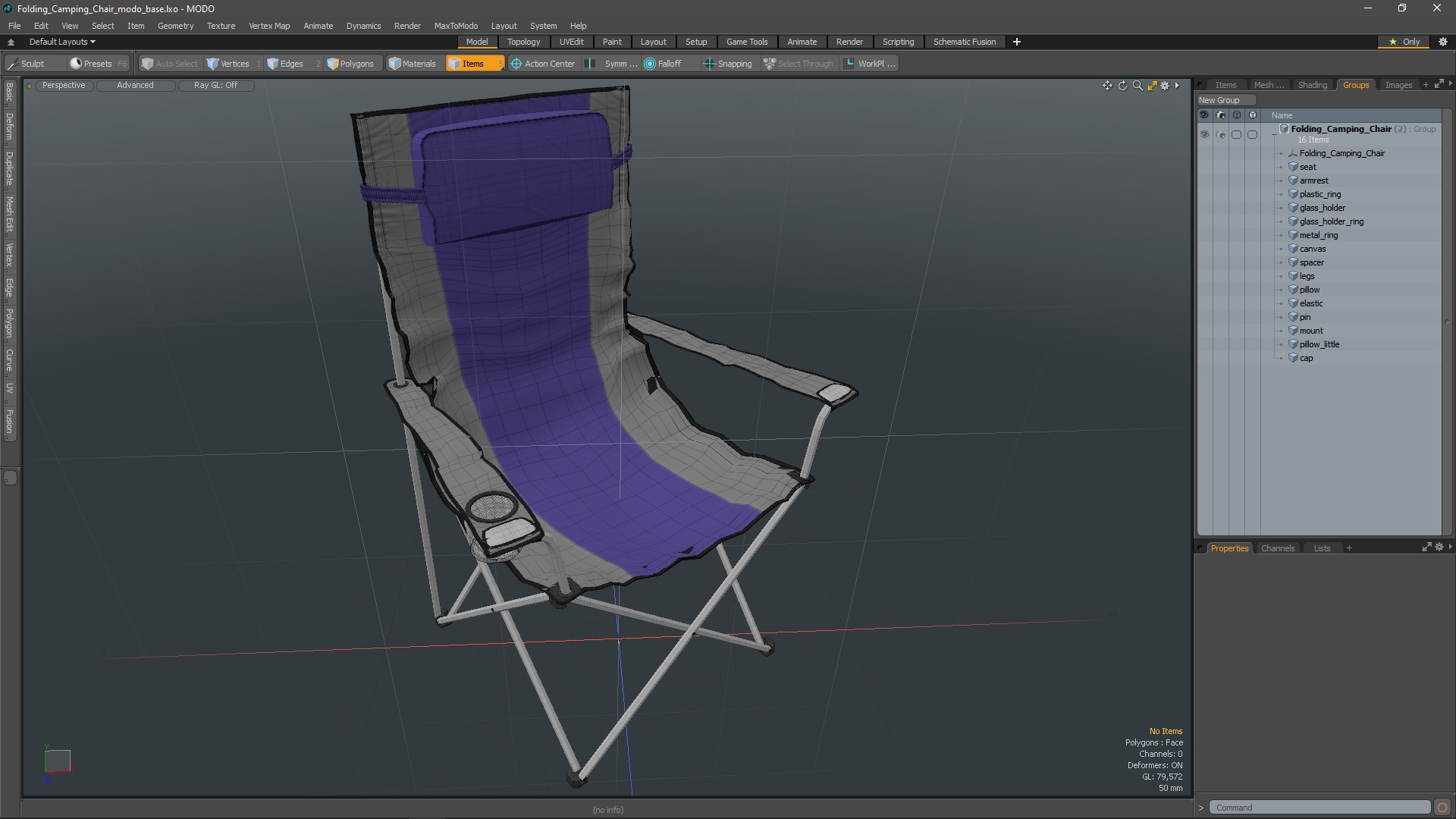
Task: Open the Symmetry options
Action: click(x=613, y=64)
